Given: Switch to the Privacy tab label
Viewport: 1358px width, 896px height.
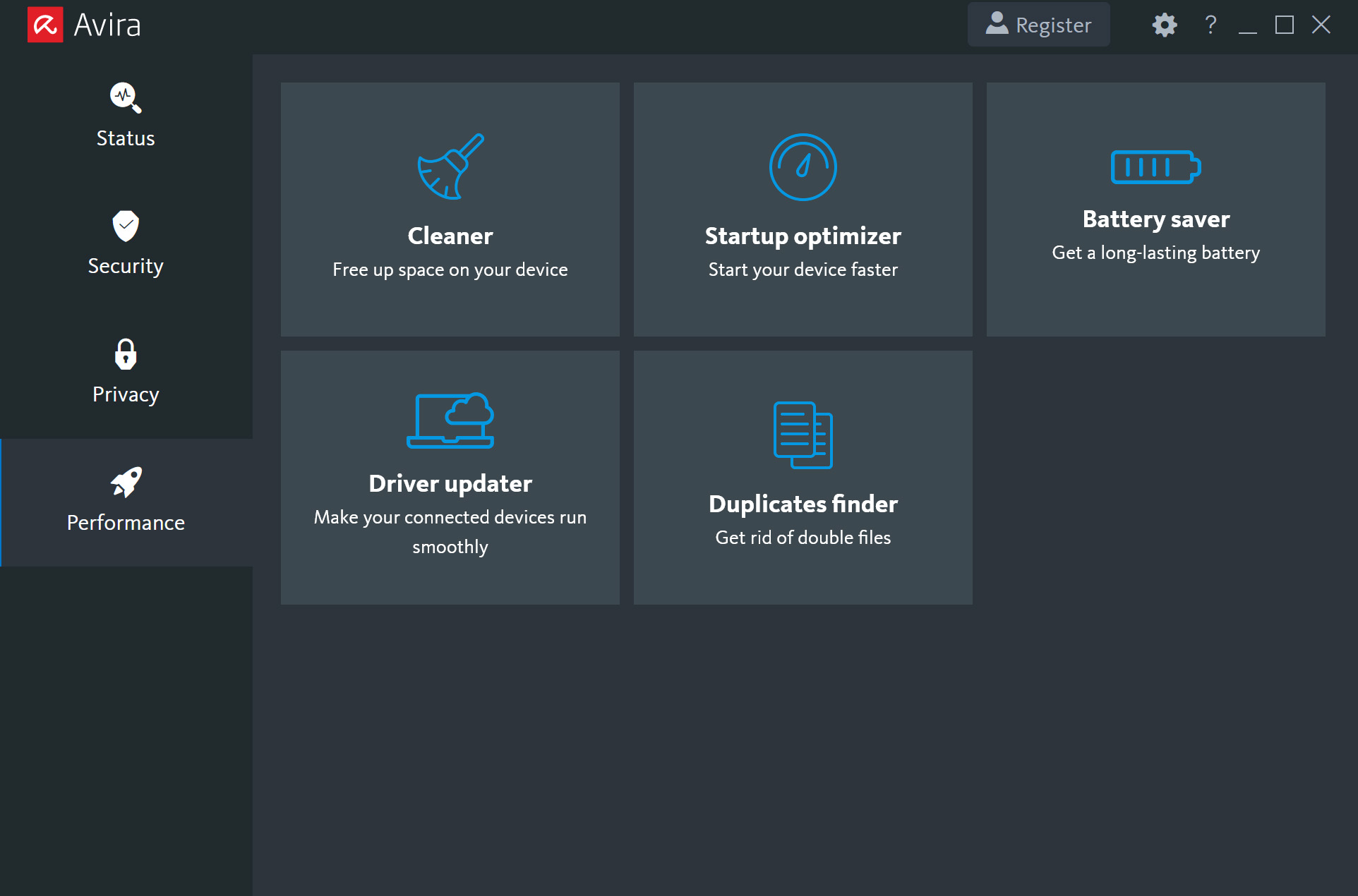Looking at the screenshot, I should (x=126, y=395).
